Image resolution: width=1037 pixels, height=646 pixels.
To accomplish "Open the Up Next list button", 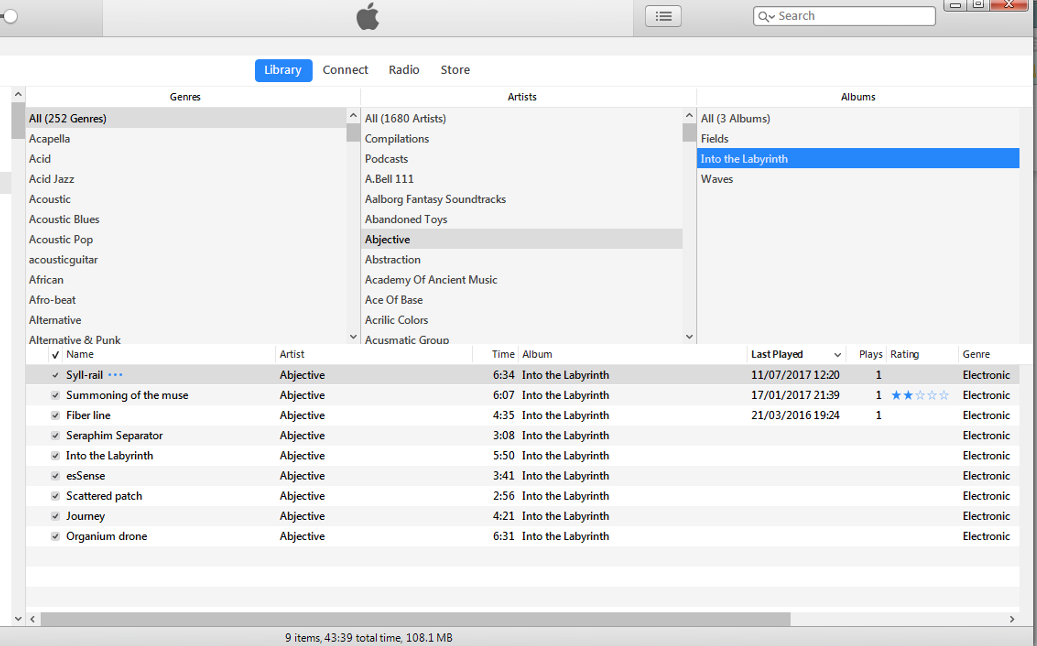I will tap(663, 17).
